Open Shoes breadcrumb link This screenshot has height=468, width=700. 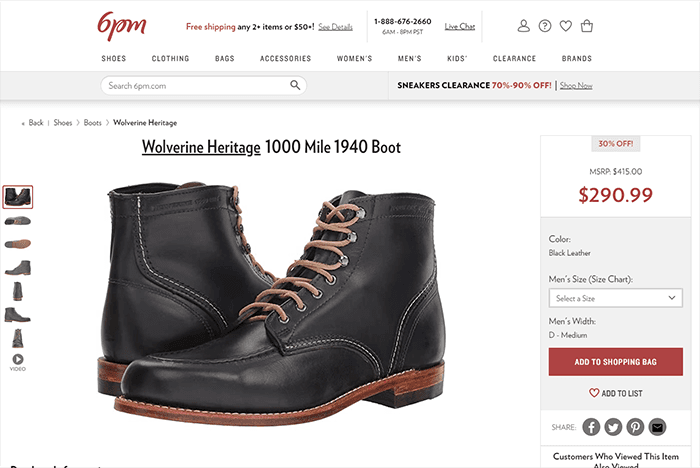pyautogui.click(x=63, y=123)
